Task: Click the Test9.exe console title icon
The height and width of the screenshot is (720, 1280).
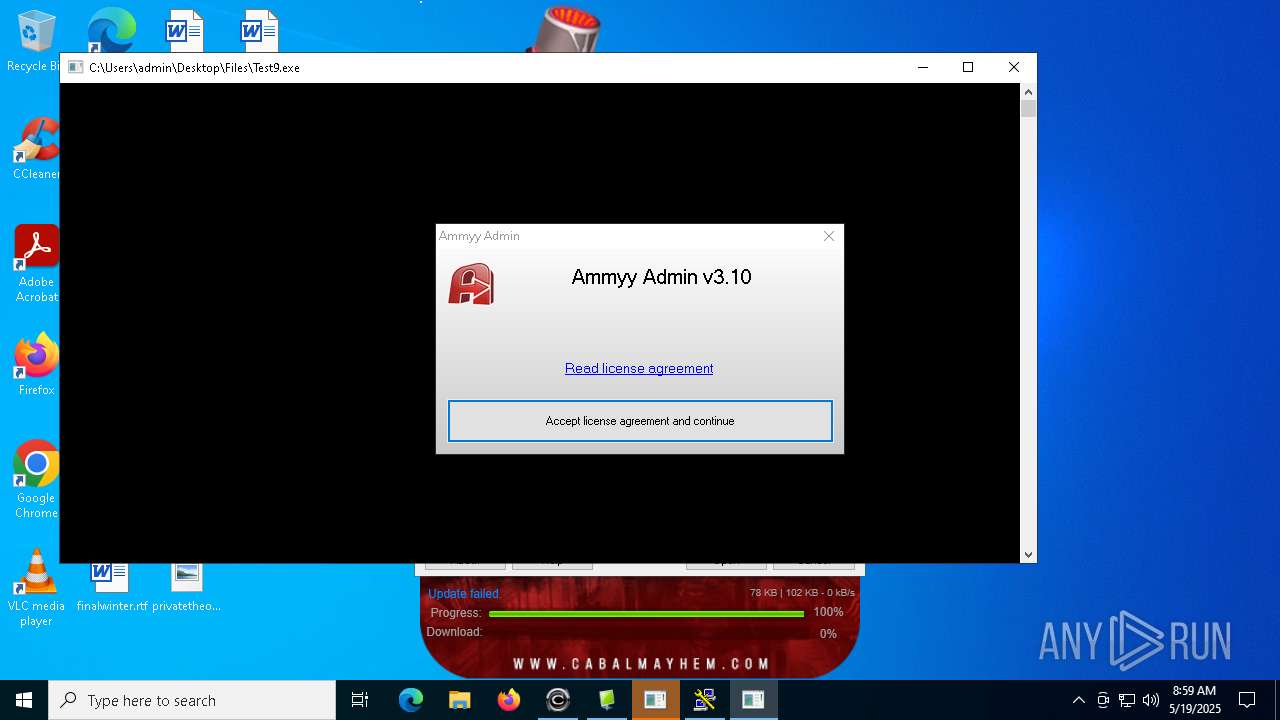Action: click(75, 68)
